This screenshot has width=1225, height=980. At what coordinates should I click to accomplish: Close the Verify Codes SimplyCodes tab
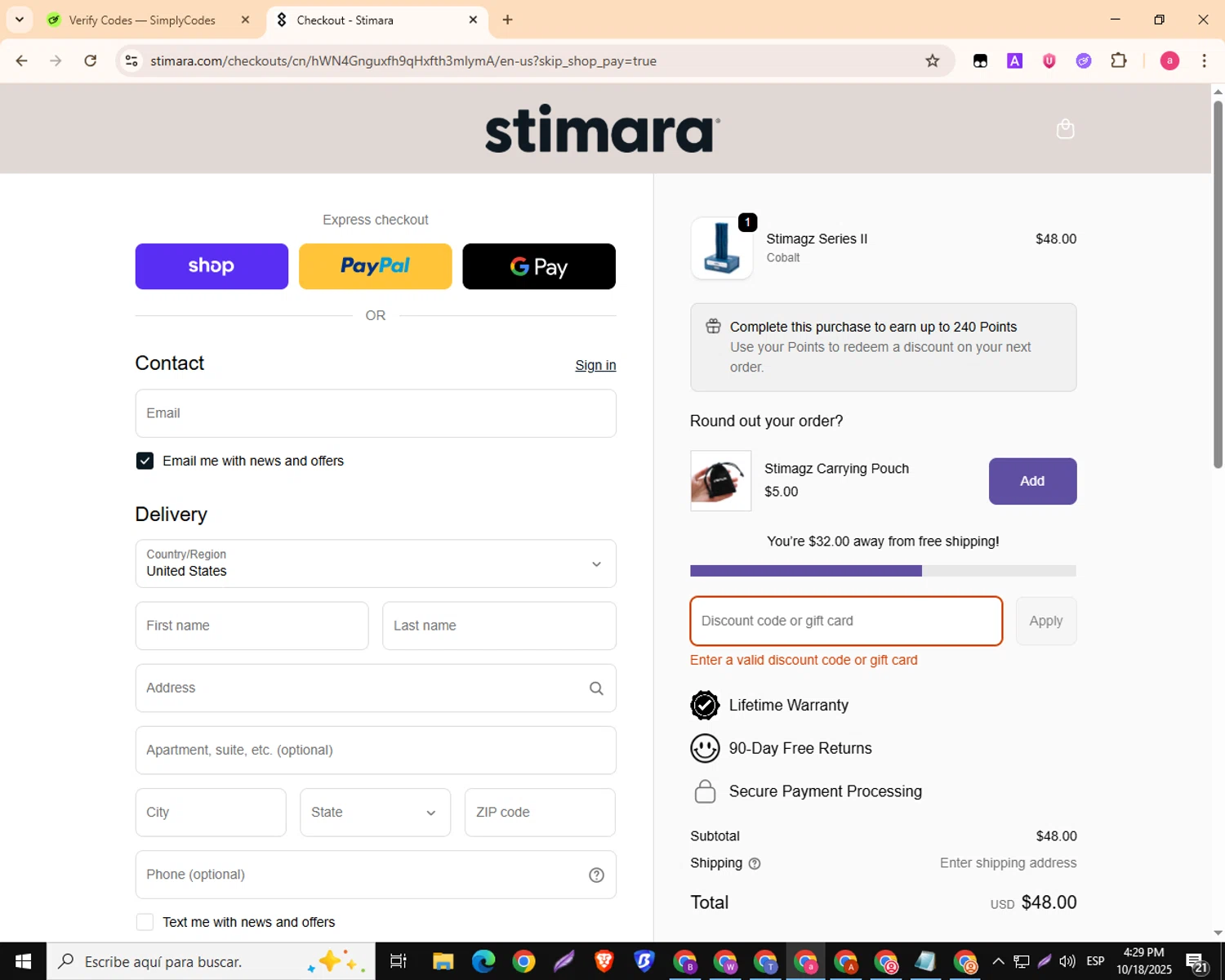coord(245,20)
